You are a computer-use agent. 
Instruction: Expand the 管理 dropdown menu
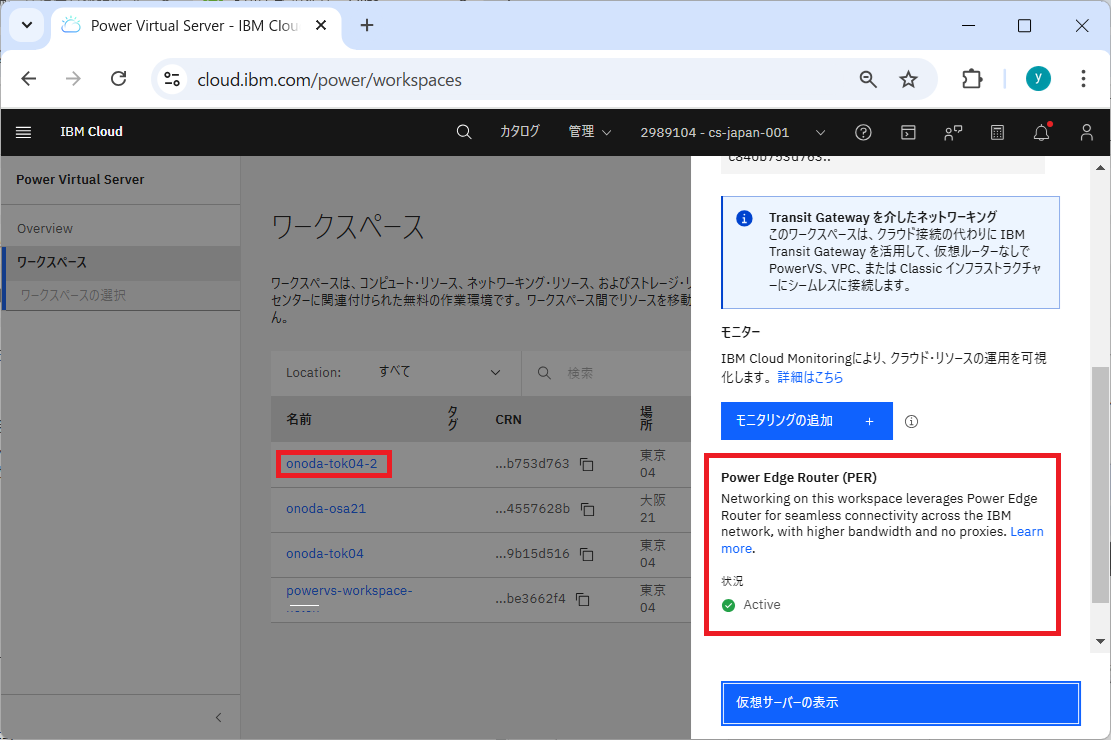[x=590, y=133]
